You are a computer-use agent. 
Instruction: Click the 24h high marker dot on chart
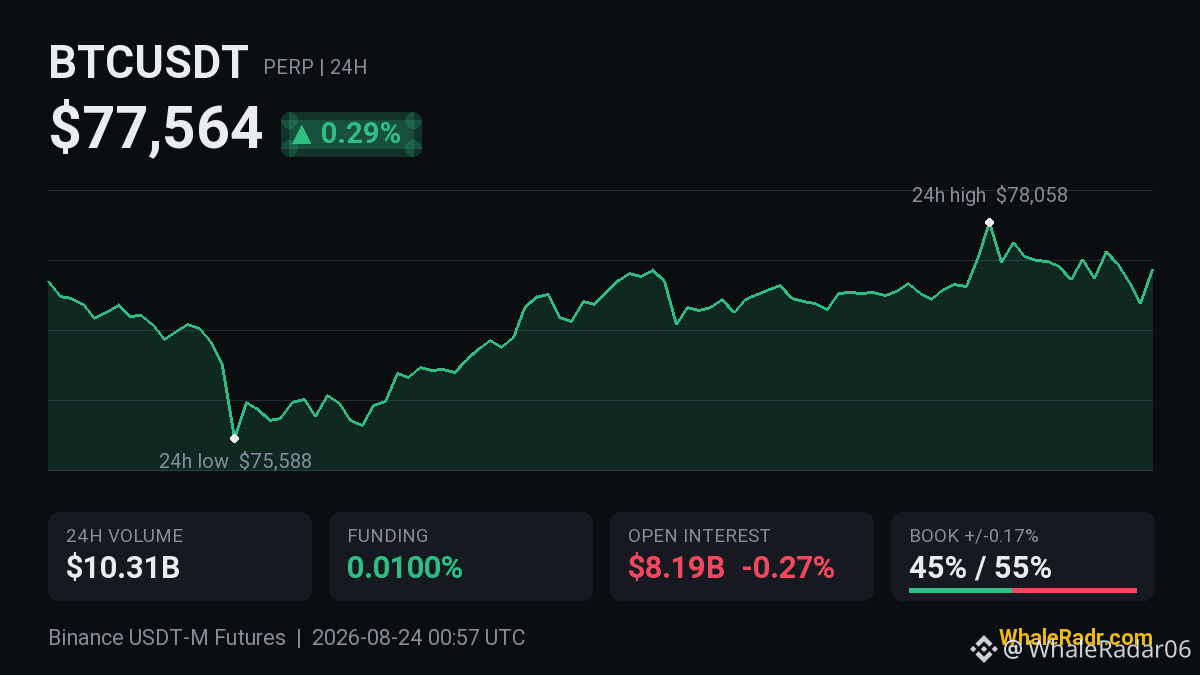coord(989,222)
